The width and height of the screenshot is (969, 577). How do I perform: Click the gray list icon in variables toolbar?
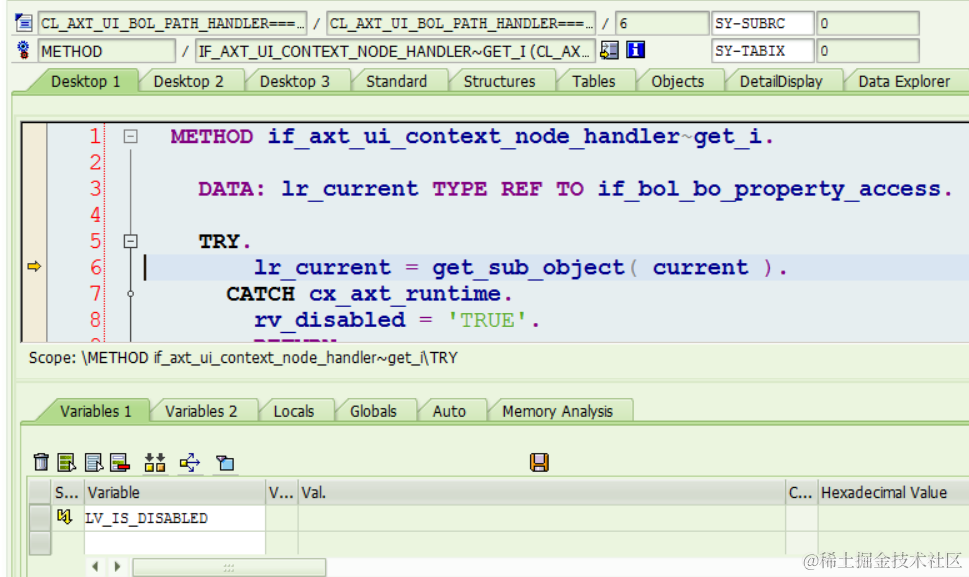tap(93, 462)
